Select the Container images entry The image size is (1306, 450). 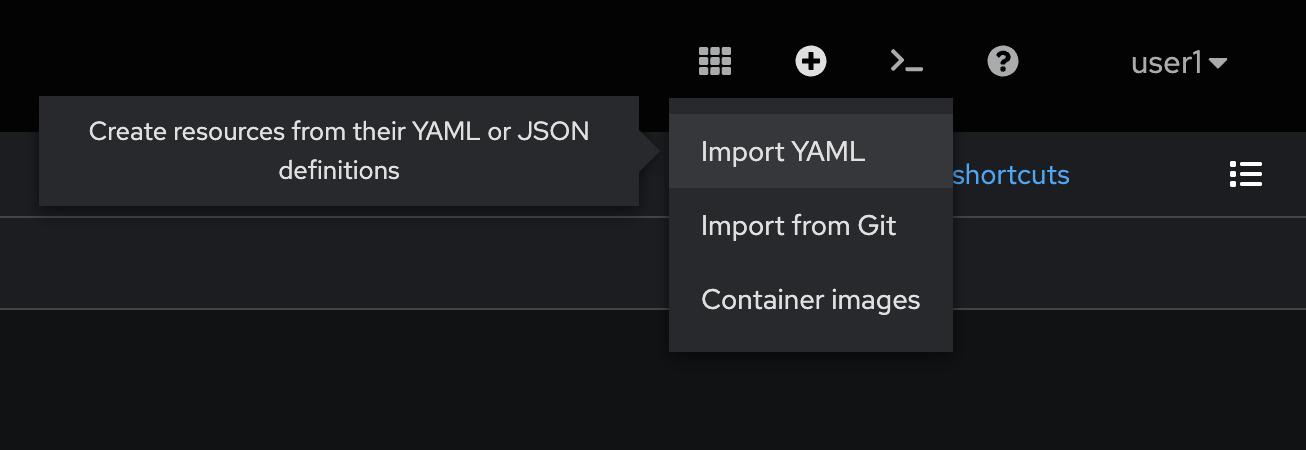pos(811,299)
